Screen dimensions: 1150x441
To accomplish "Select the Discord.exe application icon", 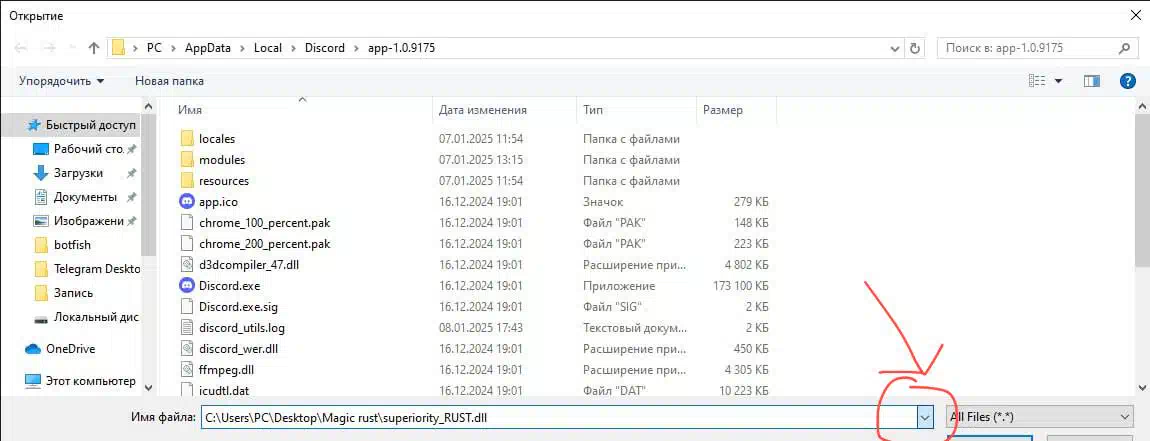I will tap(186, 285).
